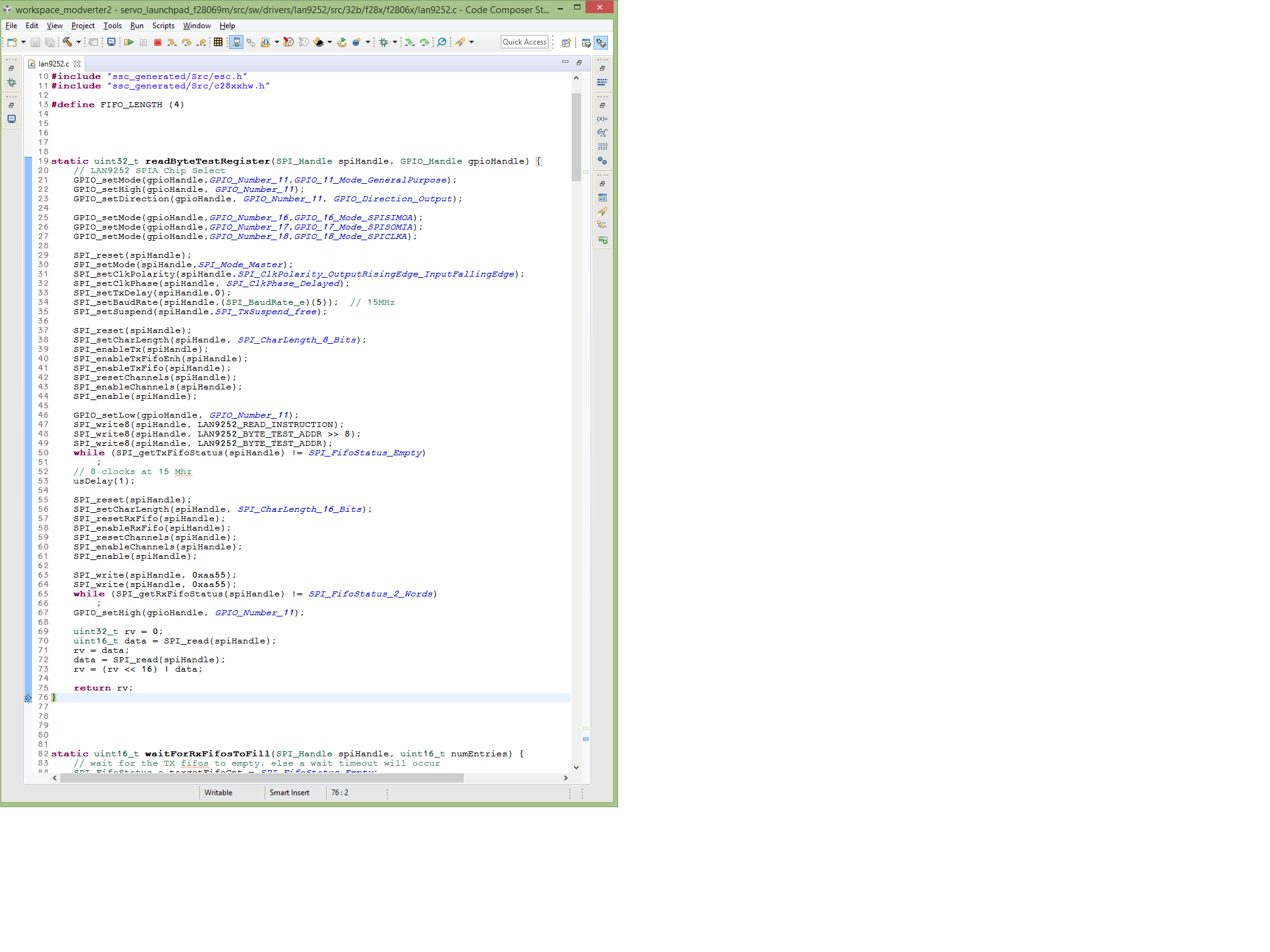Minimize the editor area
1270x952 pixels.
tap(565, 62)
